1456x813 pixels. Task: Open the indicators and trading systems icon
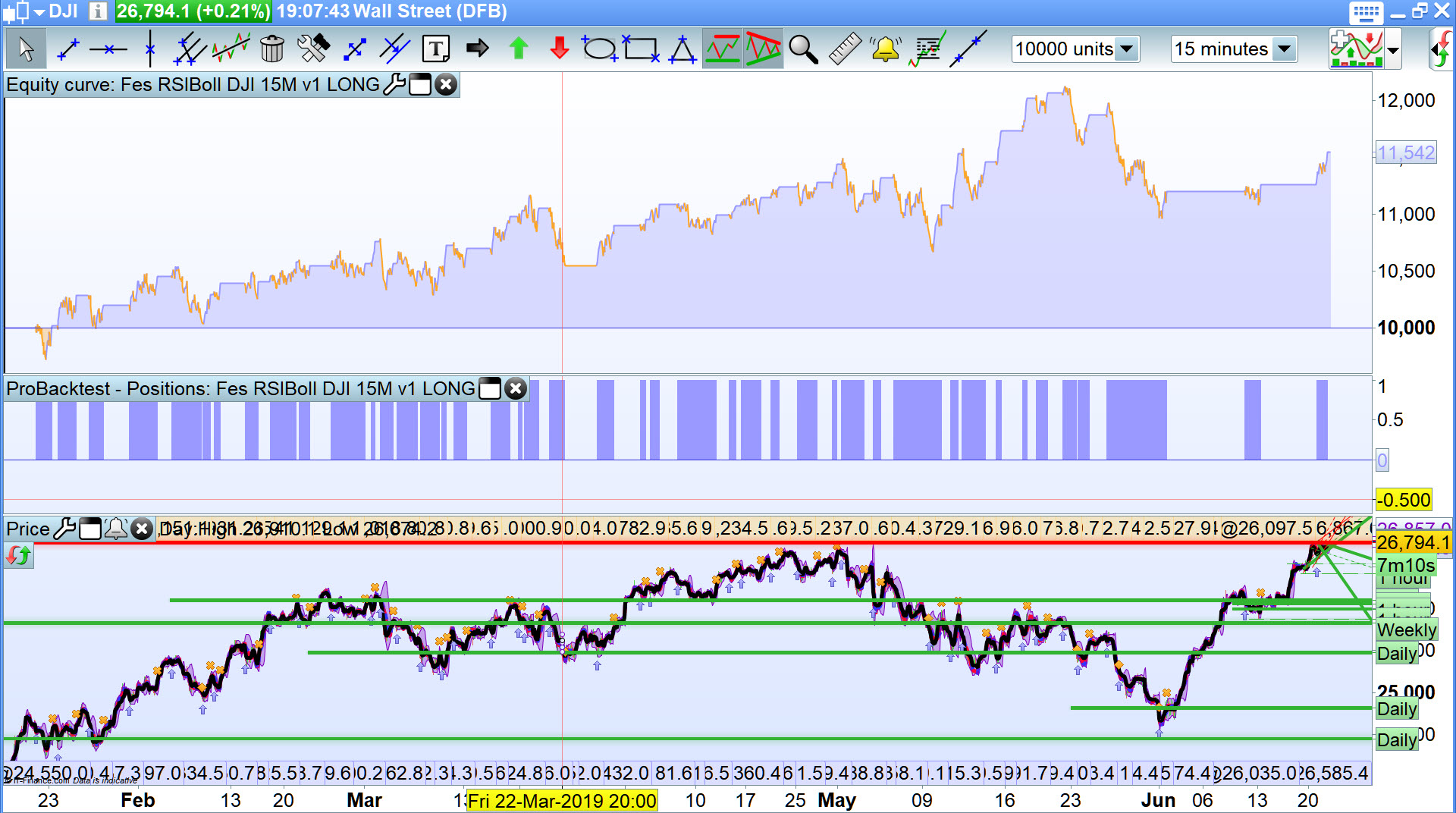[1357, 49]
